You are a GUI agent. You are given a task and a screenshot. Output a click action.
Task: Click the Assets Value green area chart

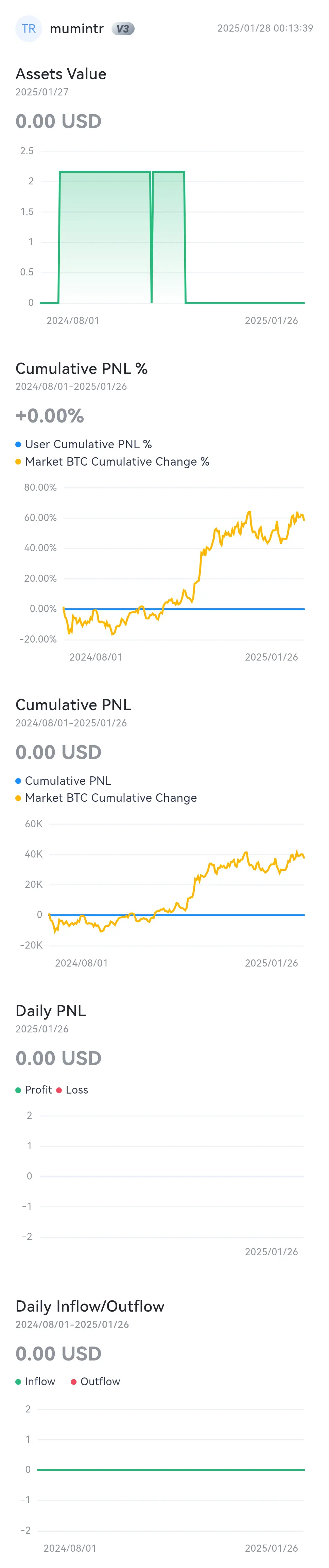click(122, 237)
